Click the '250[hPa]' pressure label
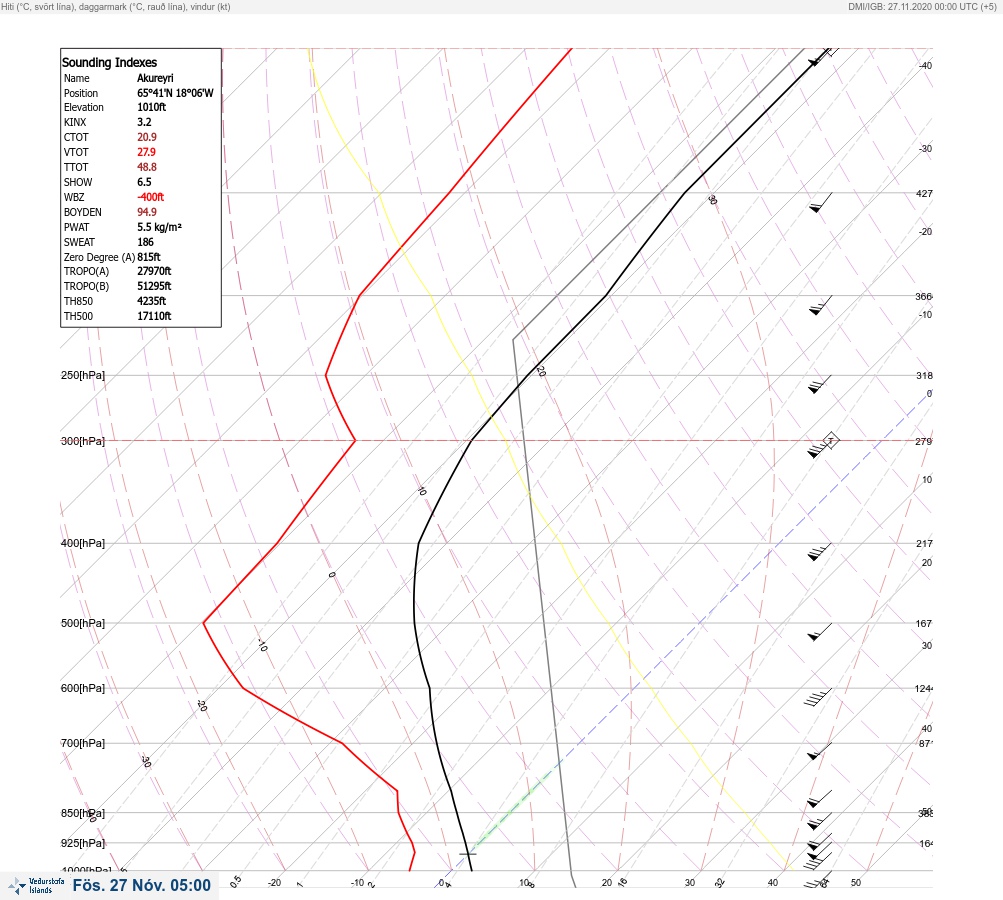The image size is (1003, 900). (x=83, y=375)
